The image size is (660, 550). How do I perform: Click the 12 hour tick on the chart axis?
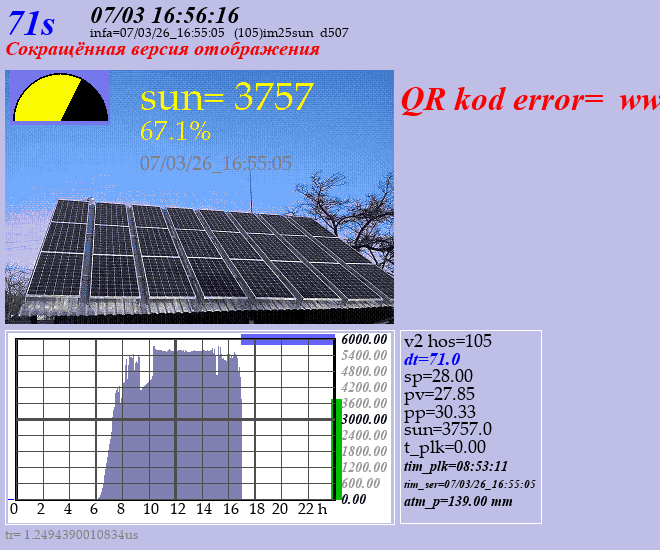(x=177, y=509)
